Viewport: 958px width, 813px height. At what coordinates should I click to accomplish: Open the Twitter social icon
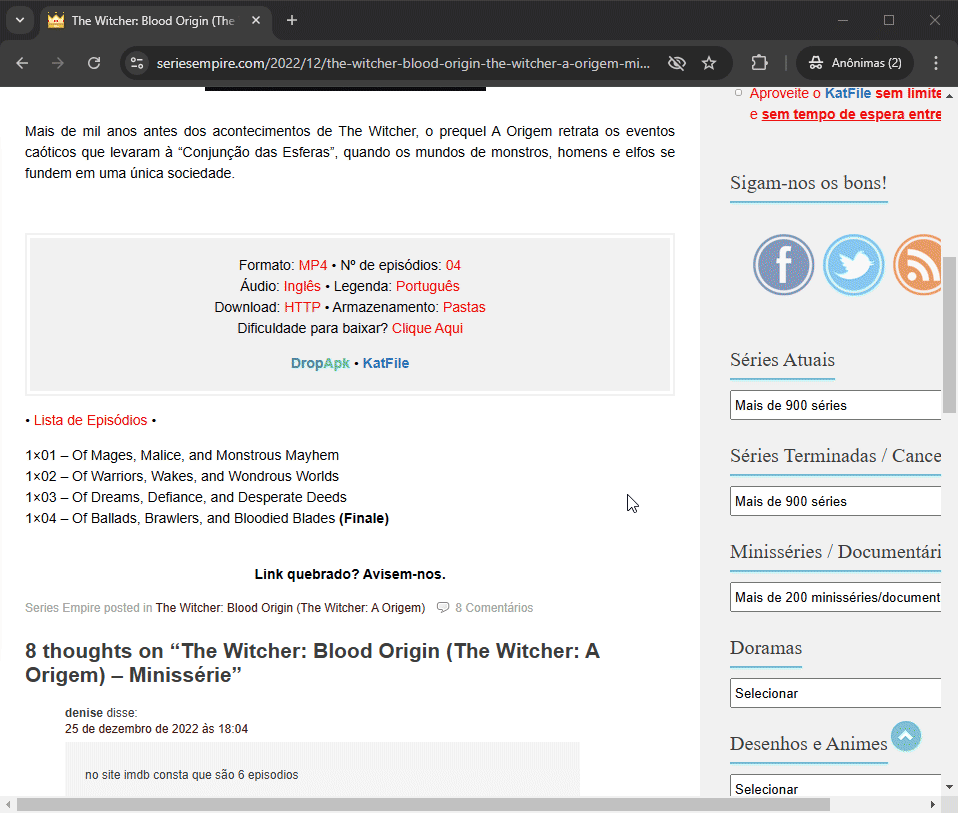point(854,264)
